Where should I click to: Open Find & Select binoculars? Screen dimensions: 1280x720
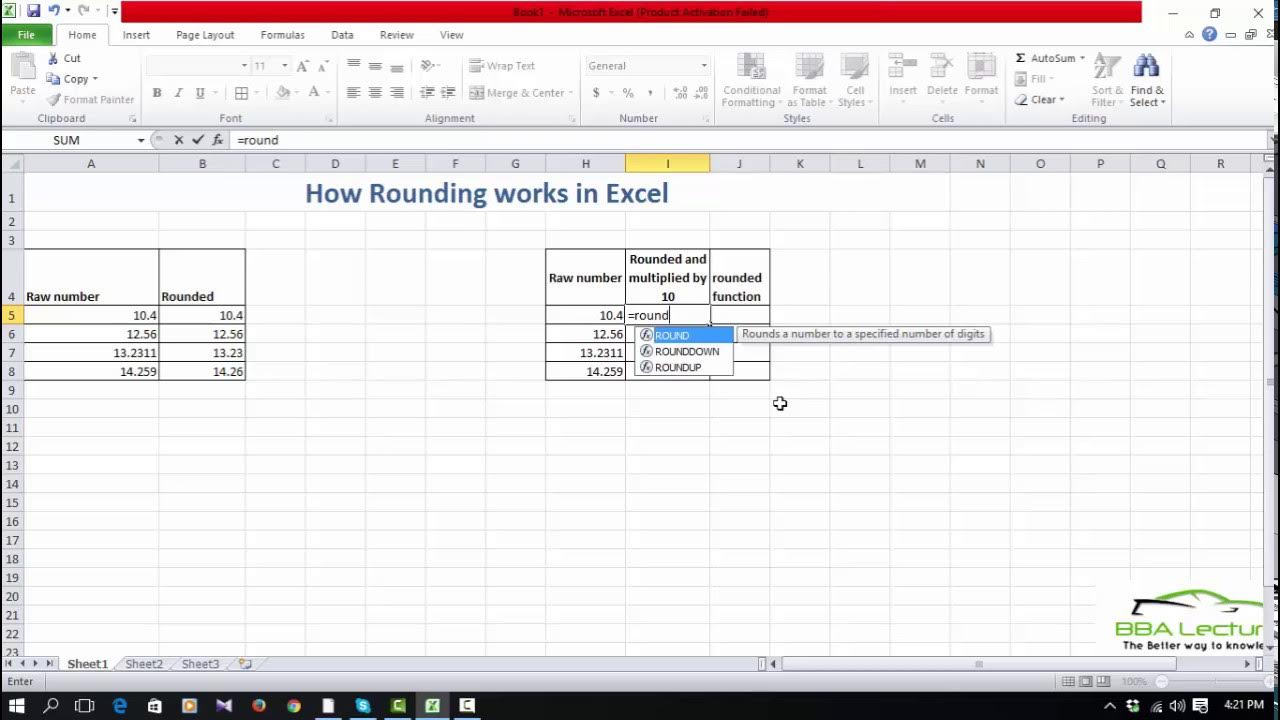click(1147, 80)
